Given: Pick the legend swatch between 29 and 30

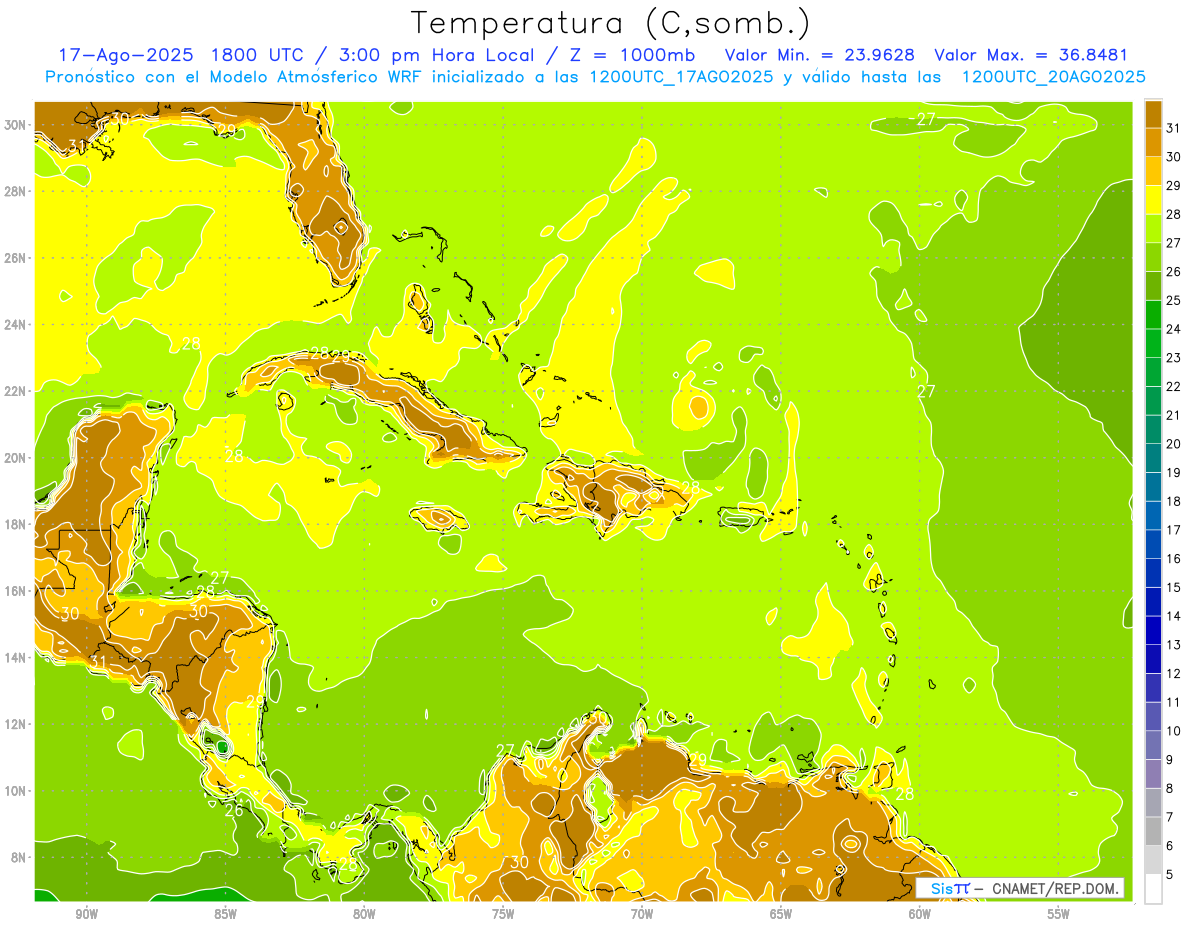Looking at the screenshot, I should click(x=1153, y=170).
